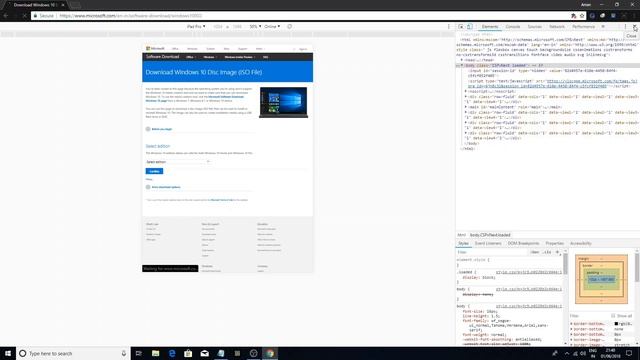Viewport: 640px width, 360px height.
Task: Select the body.CSPvNext.loaded breadcrumb
Action: 490,235
